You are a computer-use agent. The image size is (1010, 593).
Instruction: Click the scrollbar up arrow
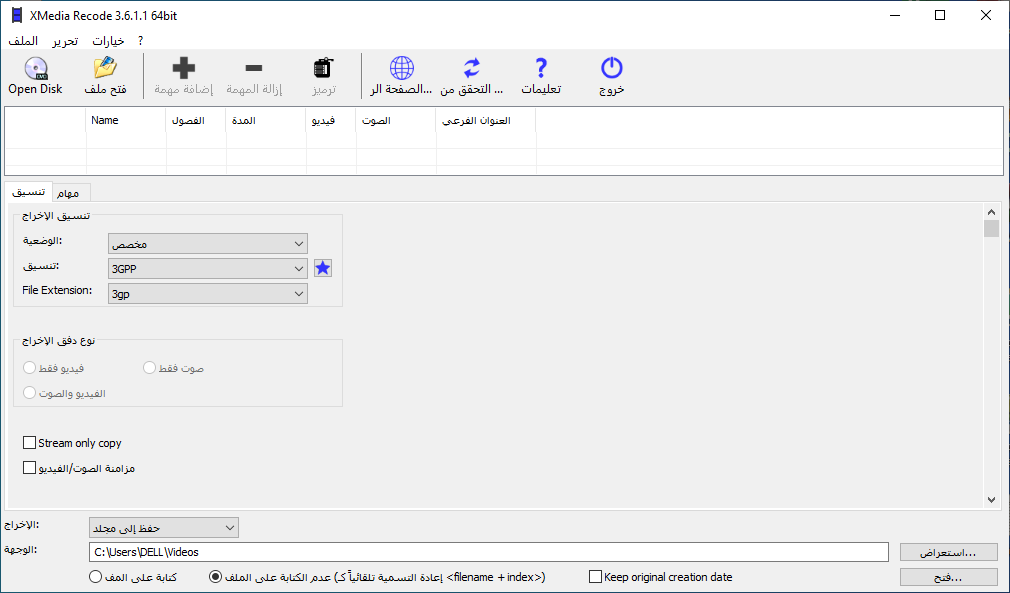(991, 212)
